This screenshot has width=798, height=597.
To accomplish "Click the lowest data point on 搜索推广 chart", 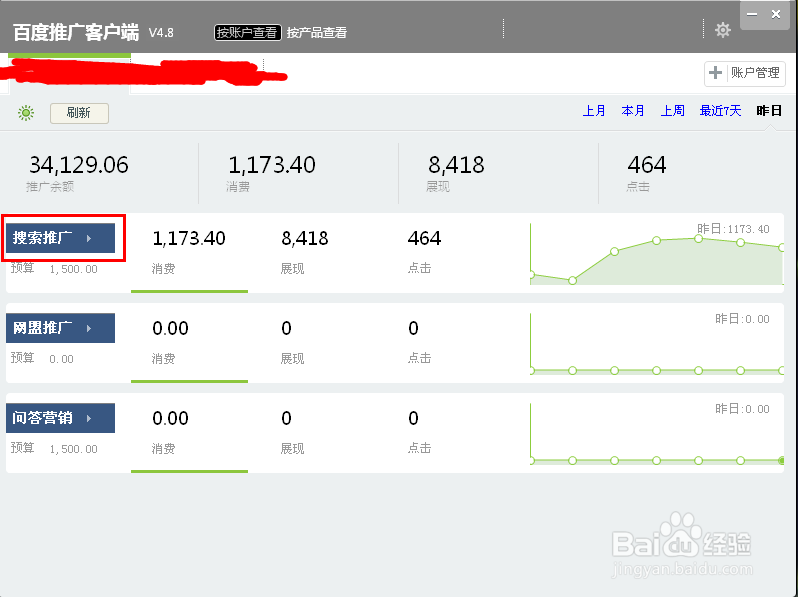I will [x=573, y=280].
